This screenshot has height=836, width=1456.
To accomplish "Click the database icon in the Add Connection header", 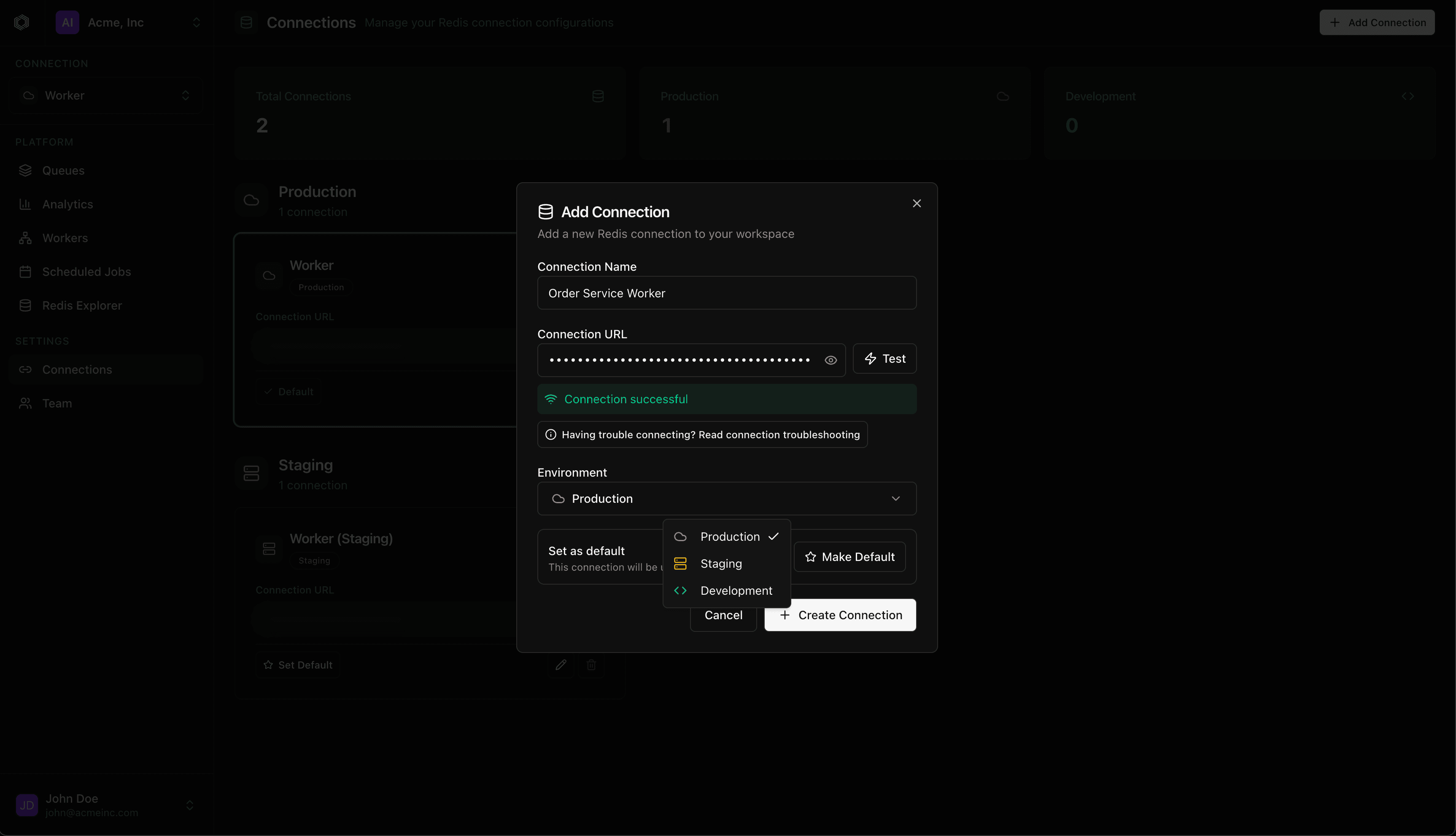I will (545, 211).
